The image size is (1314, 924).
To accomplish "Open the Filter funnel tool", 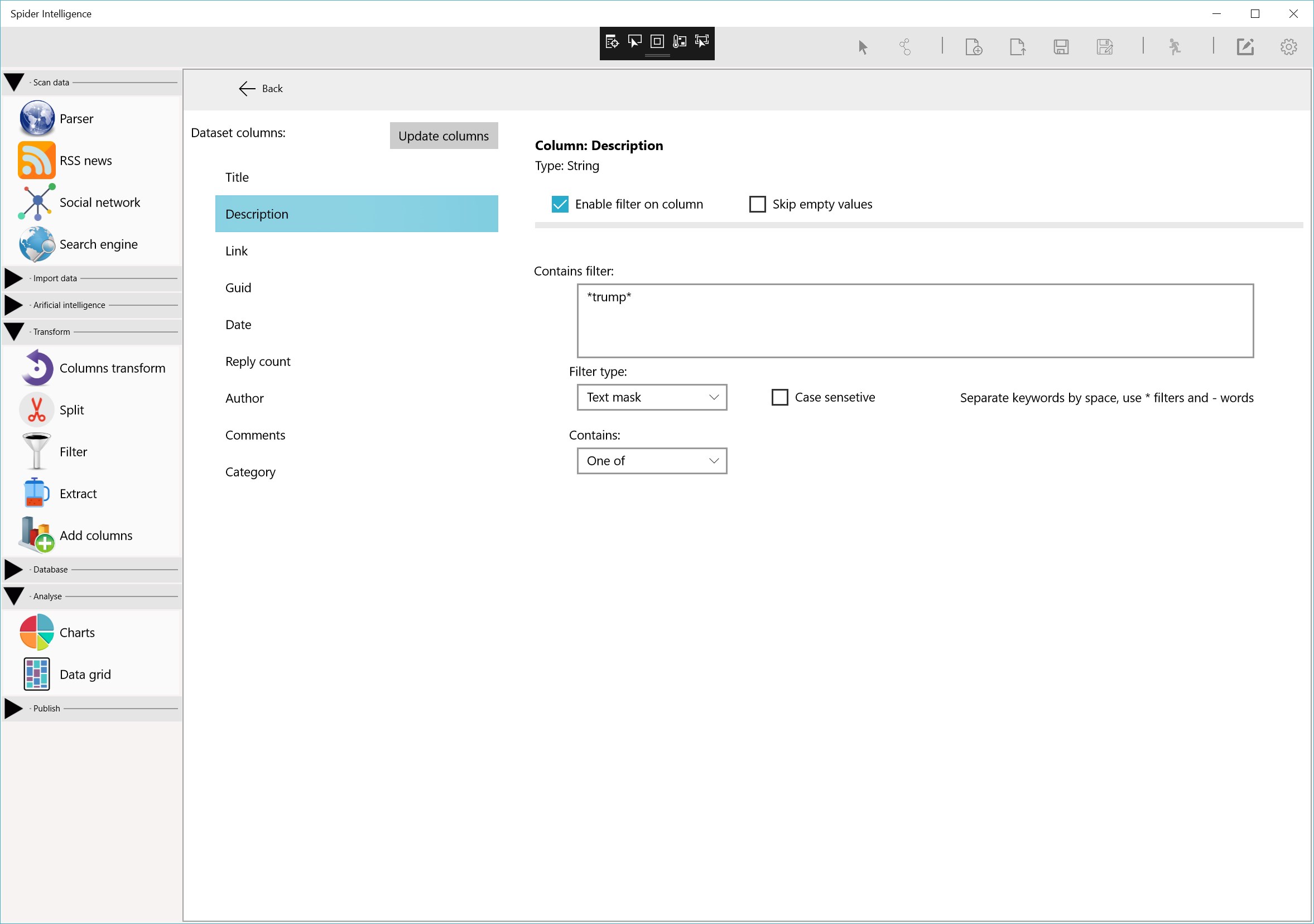I will point(37,451).
